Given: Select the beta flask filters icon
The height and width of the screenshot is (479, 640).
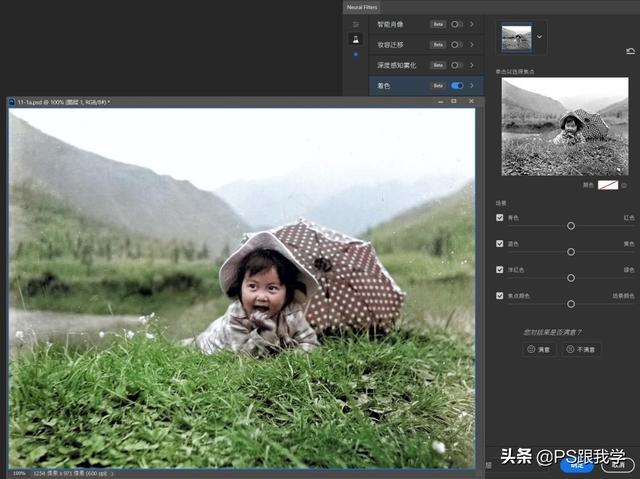Looking at the screenshot, I should [x=355, y=39].
